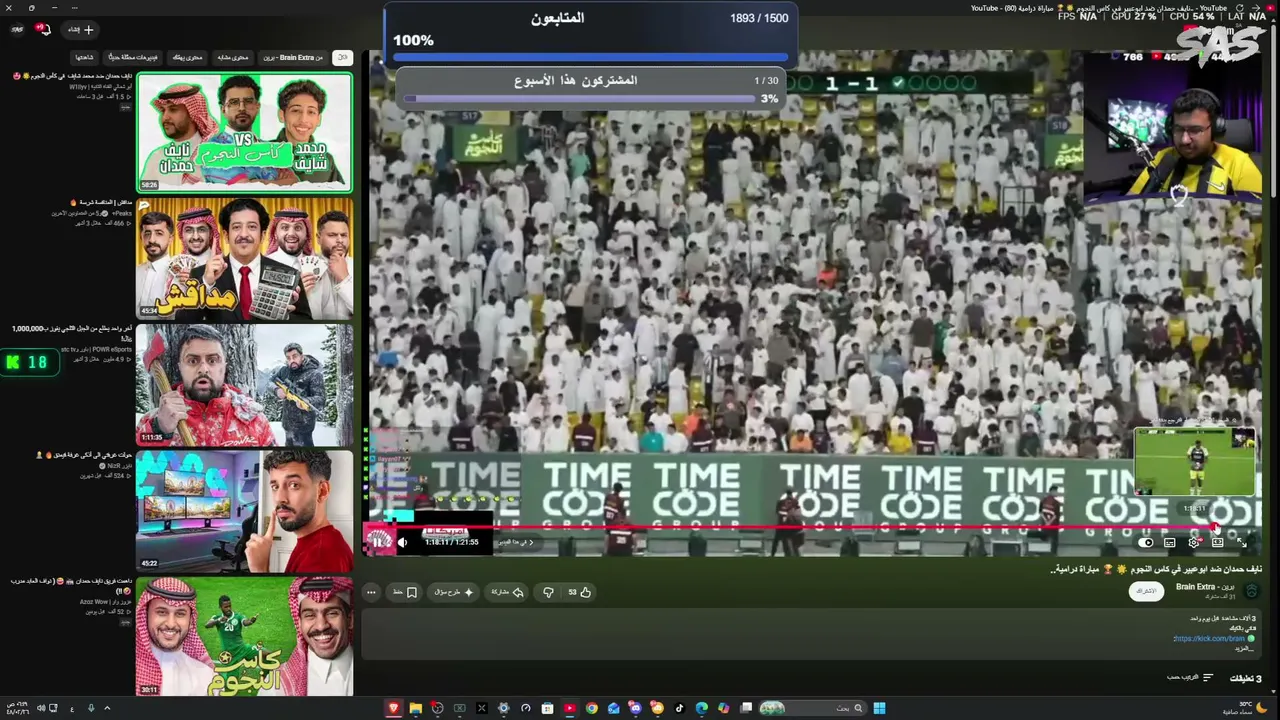This screenshot has width=1280, height=720.
Task: Dislike the video
Action: coord(548,592)
